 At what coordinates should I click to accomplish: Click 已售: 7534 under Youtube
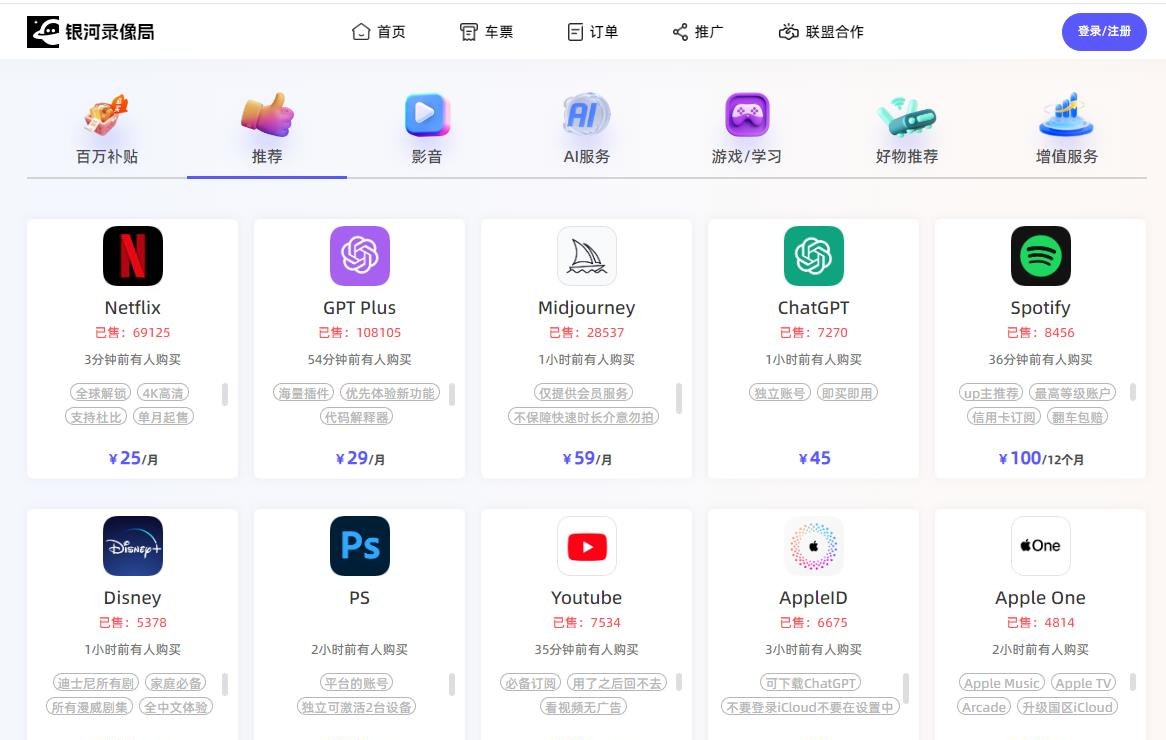[x=587, y=622]
